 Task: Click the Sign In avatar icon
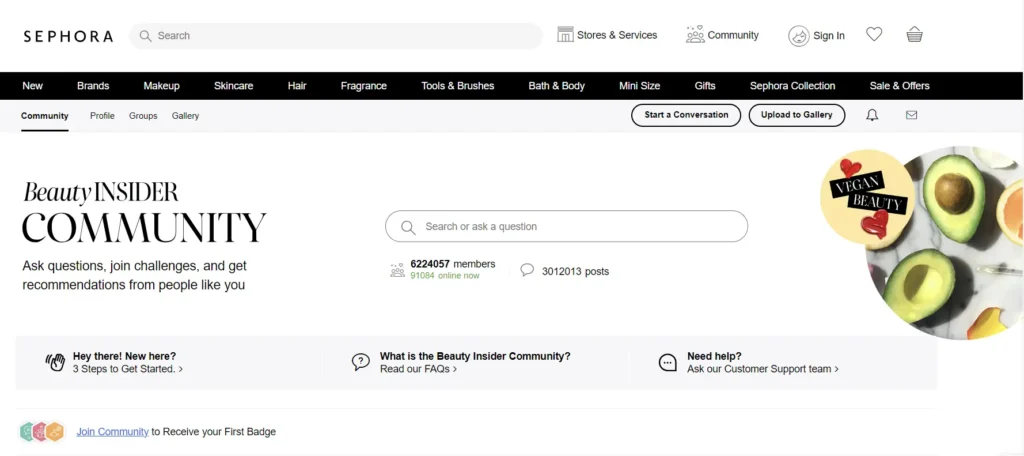tap(799, 36)
